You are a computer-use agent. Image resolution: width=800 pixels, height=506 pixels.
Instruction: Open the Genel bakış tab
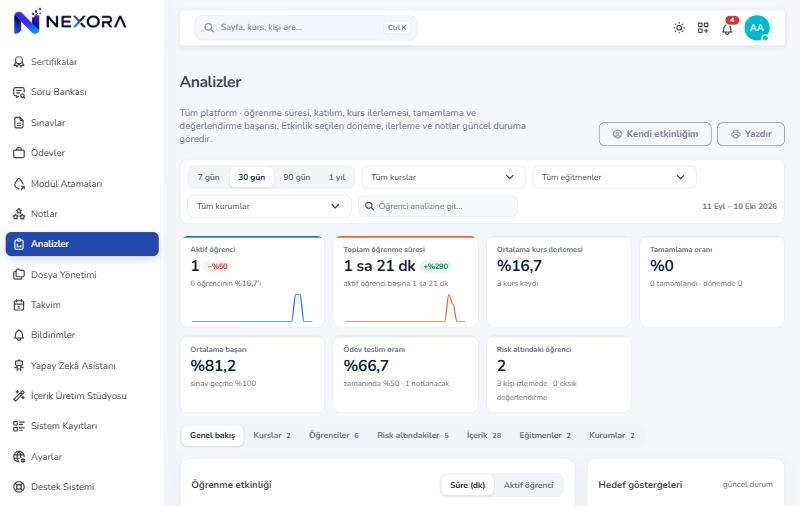(213, 435)
